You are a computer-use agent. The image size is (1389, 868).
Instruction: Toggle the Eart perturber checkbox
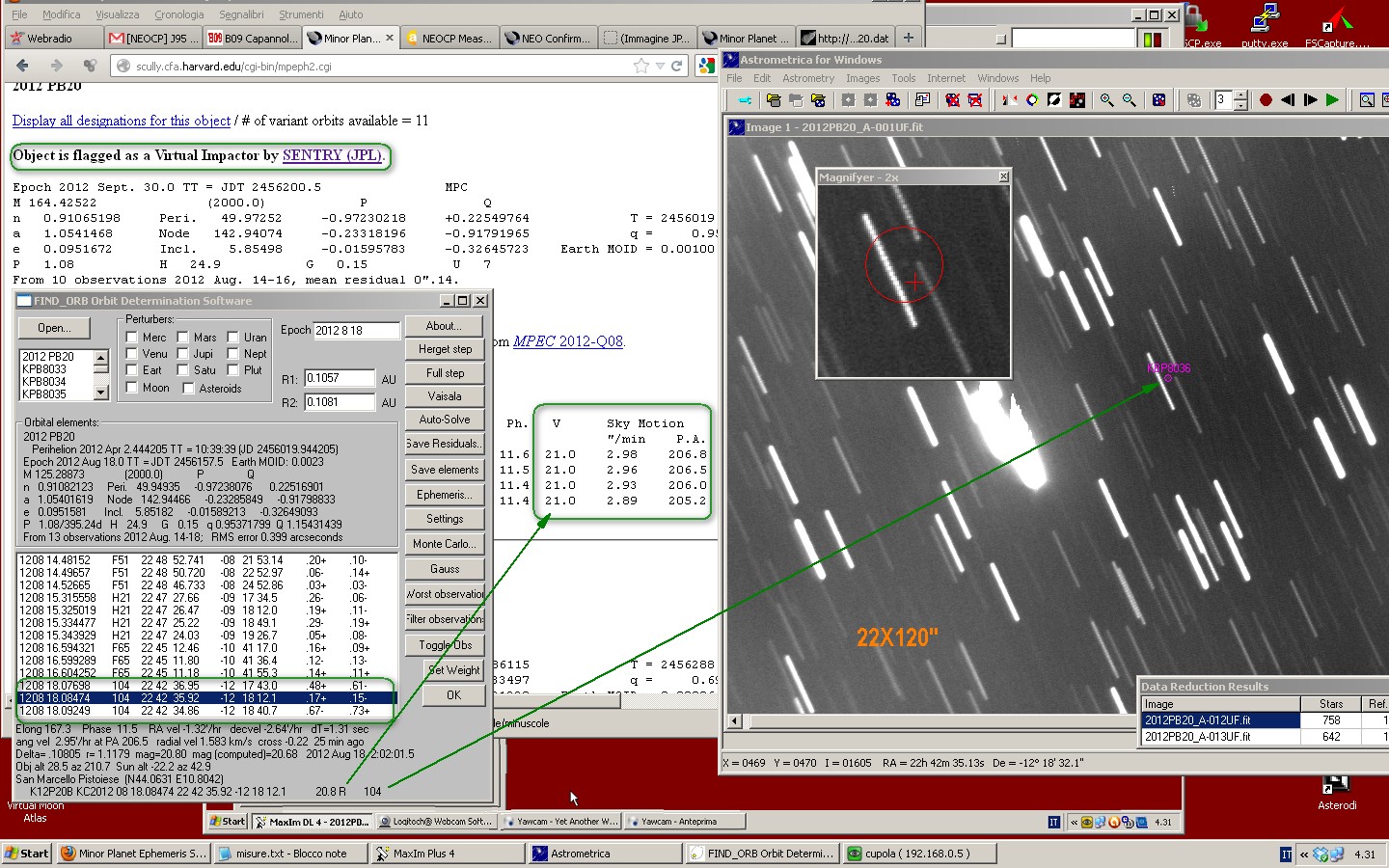coord(131,370)
